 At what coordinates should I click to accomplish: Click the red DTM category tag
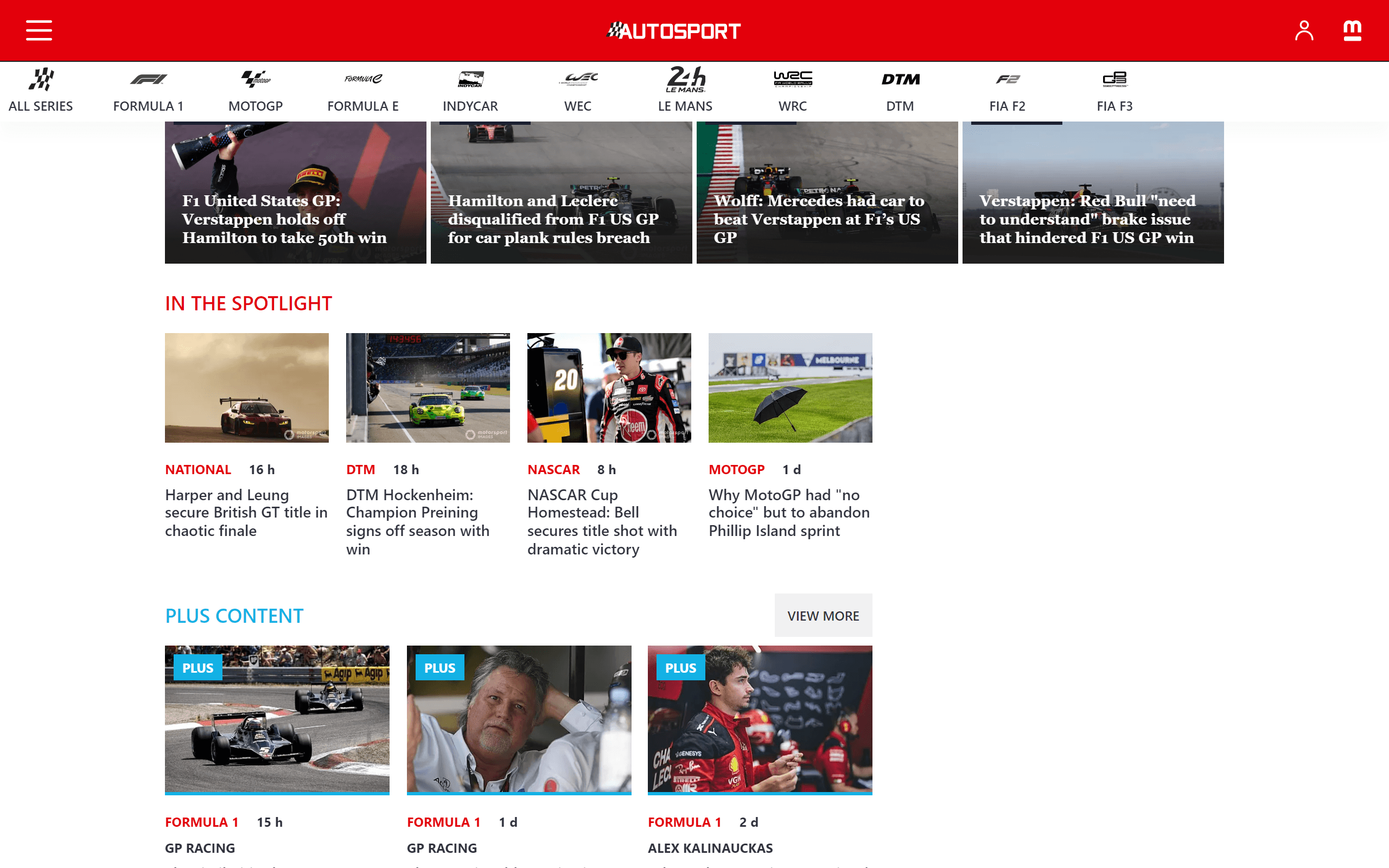(x=360, y=470)
